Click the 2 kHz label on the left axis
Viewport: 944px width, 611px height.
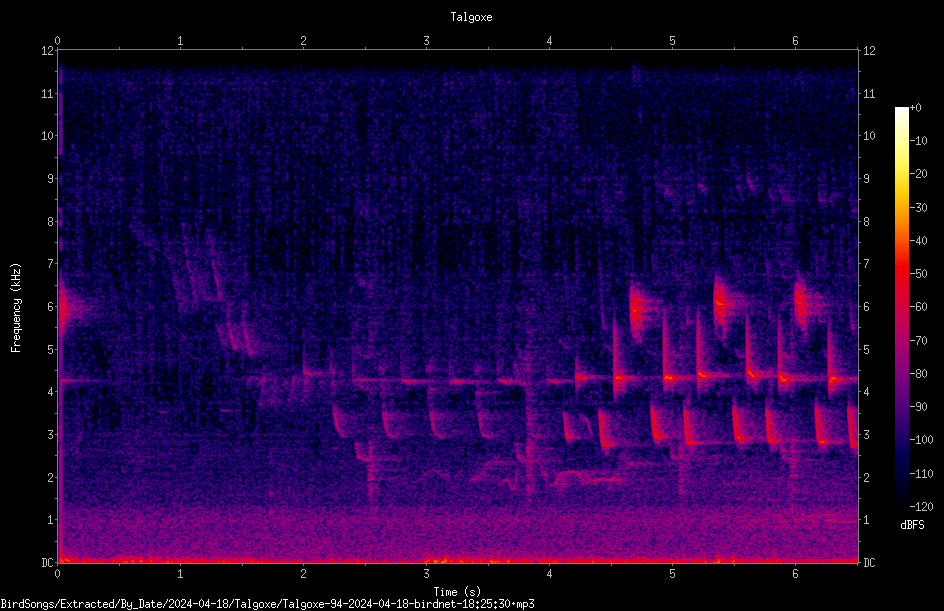click(51, 477)
